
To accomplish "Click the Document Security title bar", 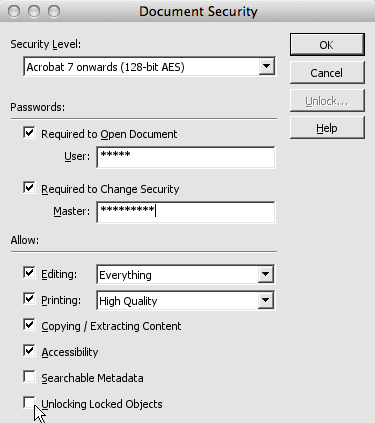I will pyautogui.click(x=198, y=11).
